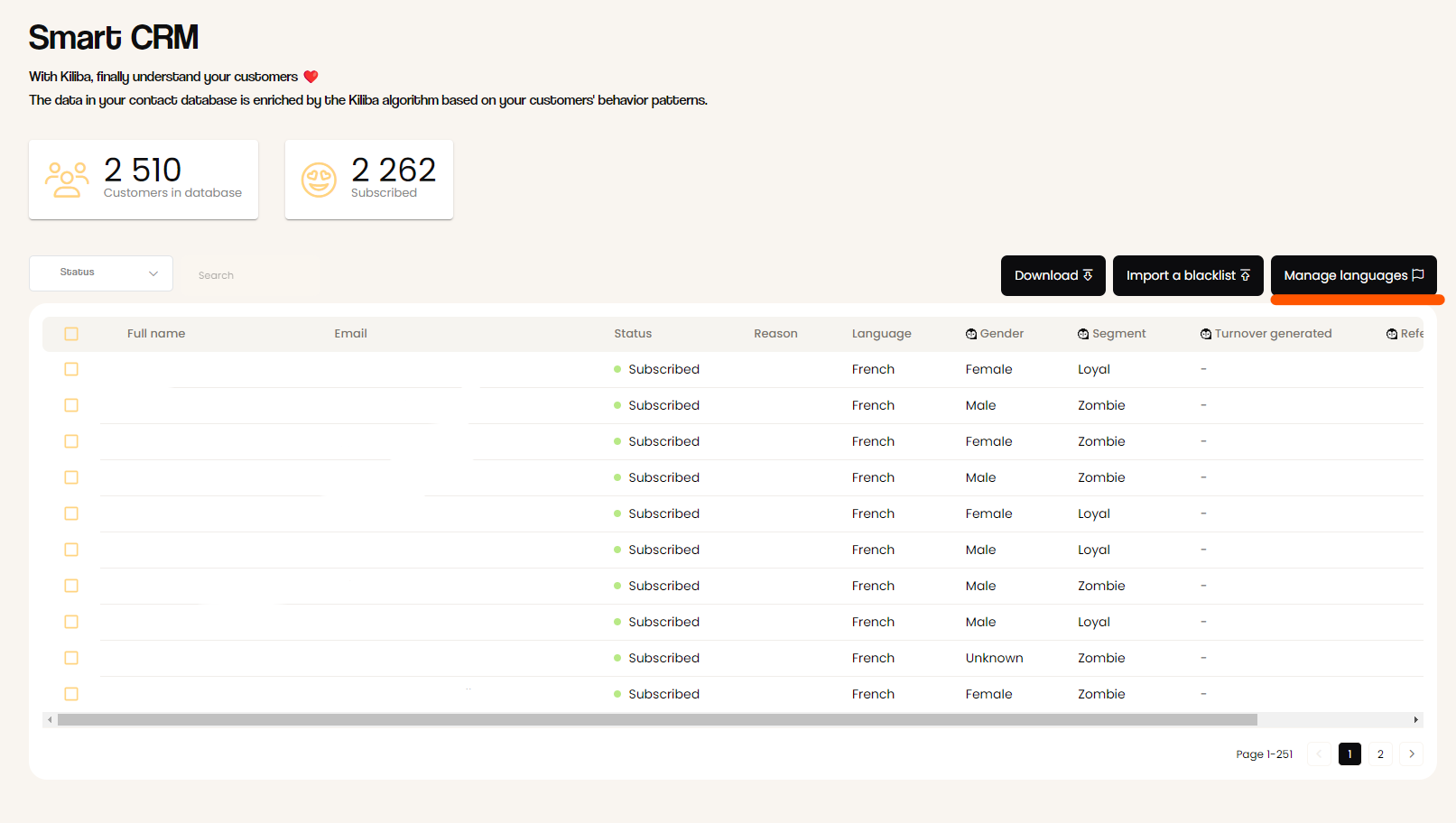Open the Status filter dropdown
This screenshot has height=823, width=1456.
click(x=101, y=273)
